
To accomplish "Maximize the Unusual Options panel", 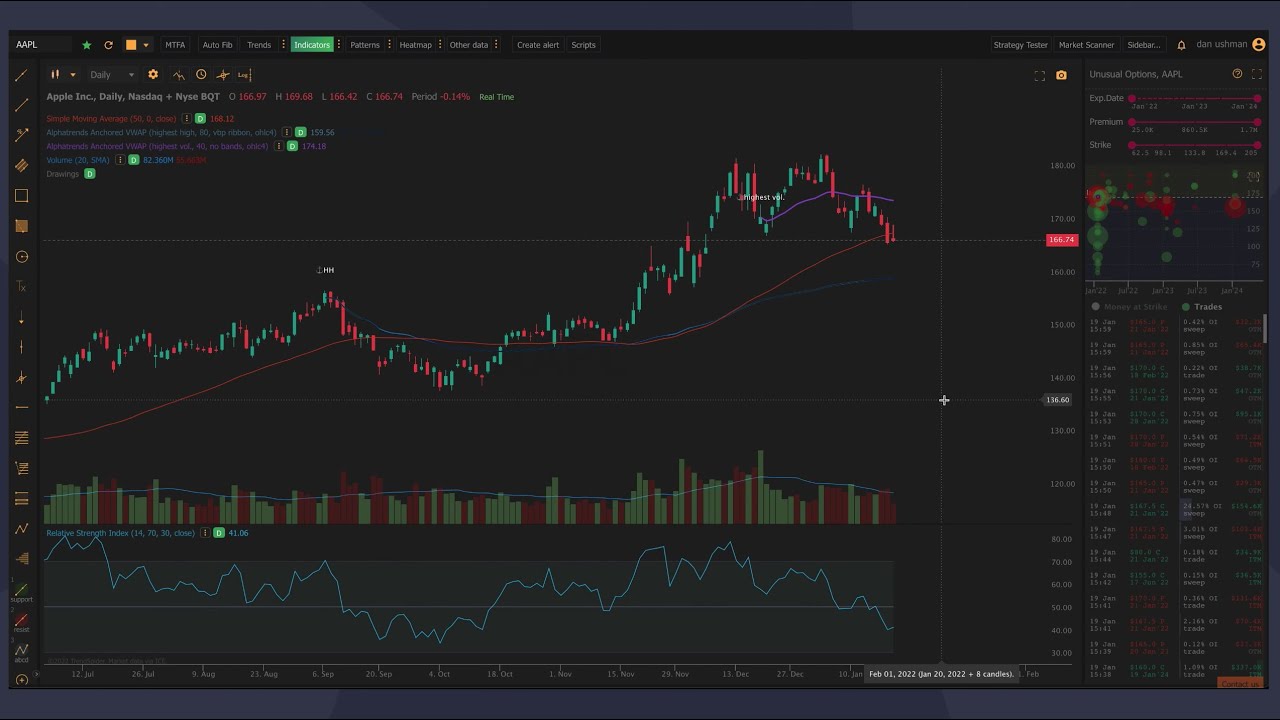I will click(1257, 74).
